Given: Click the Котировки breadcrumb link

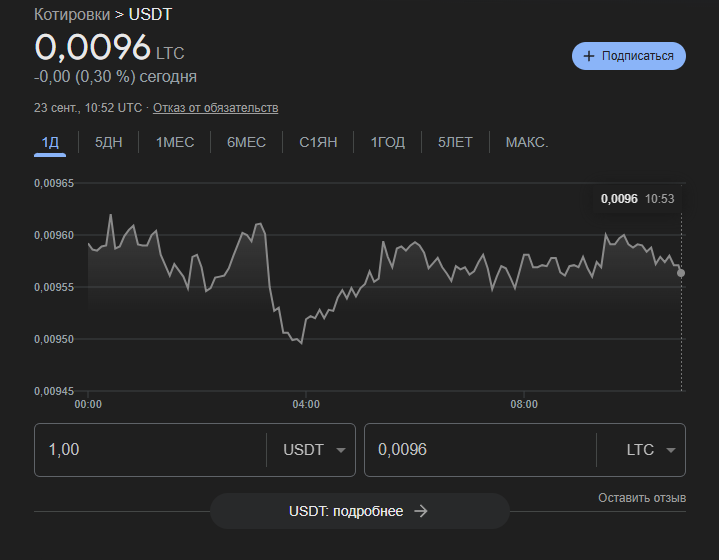Looking at the screenshot, I should [73, 16].
